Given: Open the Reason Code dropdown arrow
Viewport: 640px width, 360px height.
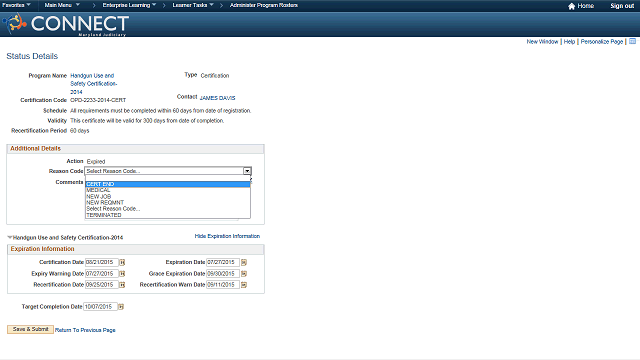Looking at the screenshot, I should coord(247,171).
